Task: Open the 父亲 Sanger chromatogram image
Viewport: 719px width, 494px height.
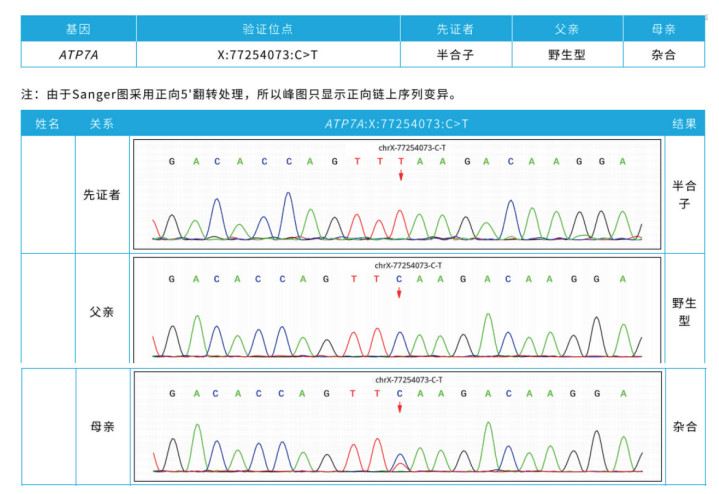Action: (x=396, y=310)
